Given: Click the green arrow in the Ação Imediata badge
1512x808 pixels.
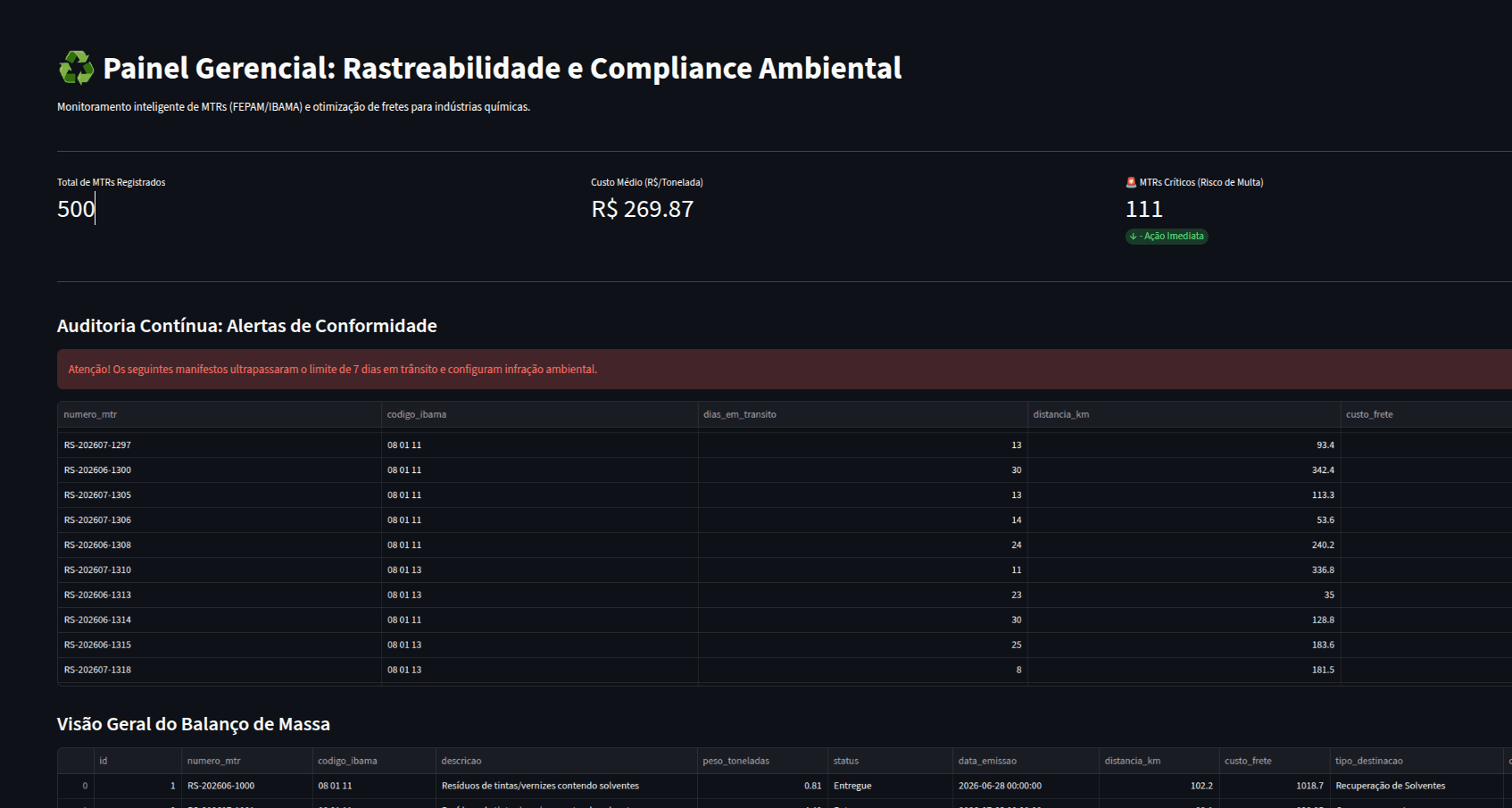Looking at the screenshot, I should (1133, 237).
